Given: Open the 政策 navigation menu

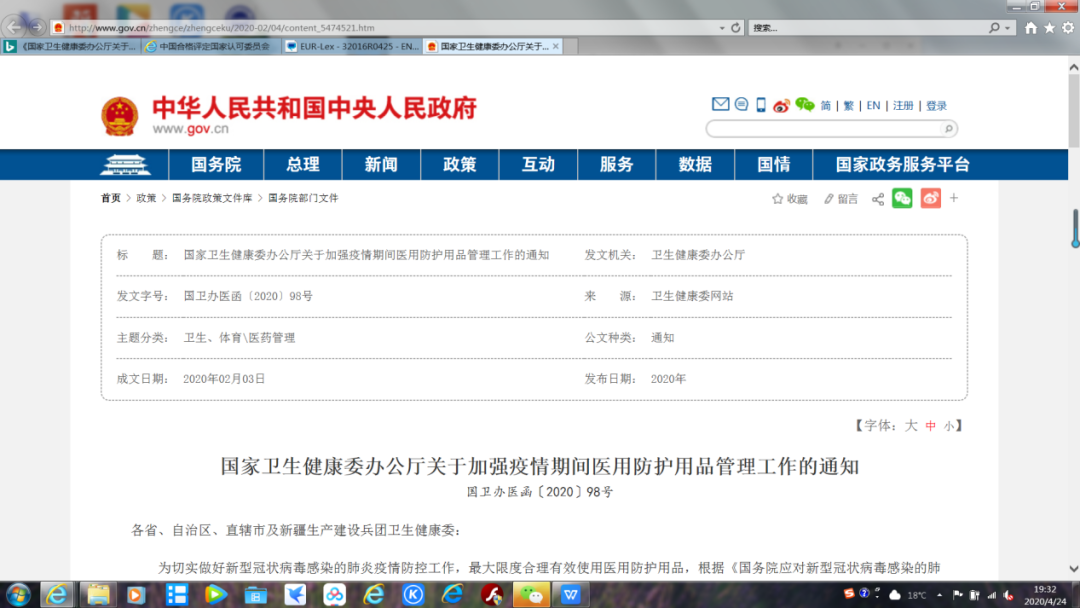Looking at the screenshot, I should 459,164.
